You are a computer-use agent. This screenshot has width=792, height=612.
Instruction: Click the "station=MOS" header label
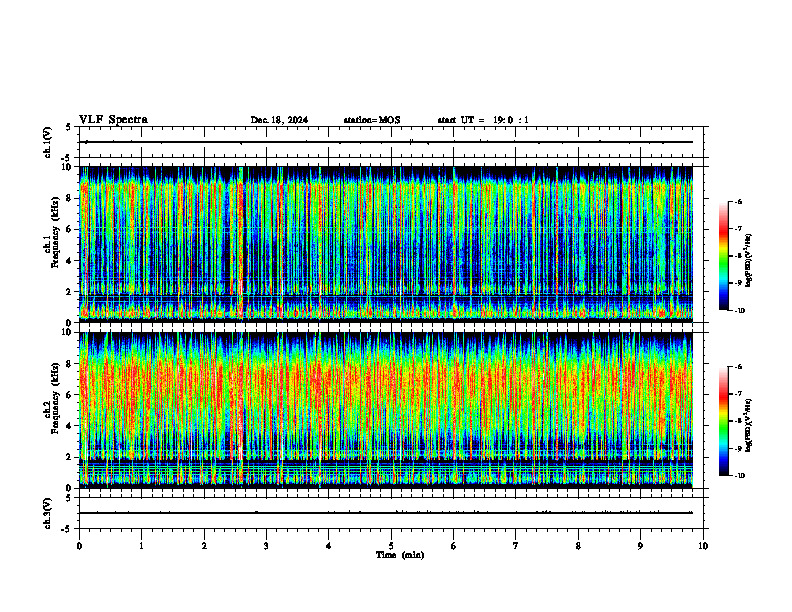click(x=372, y=120)
